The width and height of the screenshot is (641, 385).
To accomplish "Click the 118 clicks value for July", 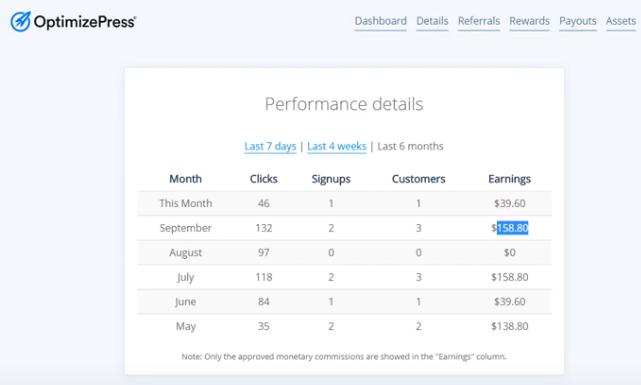I will click(264, 277).
